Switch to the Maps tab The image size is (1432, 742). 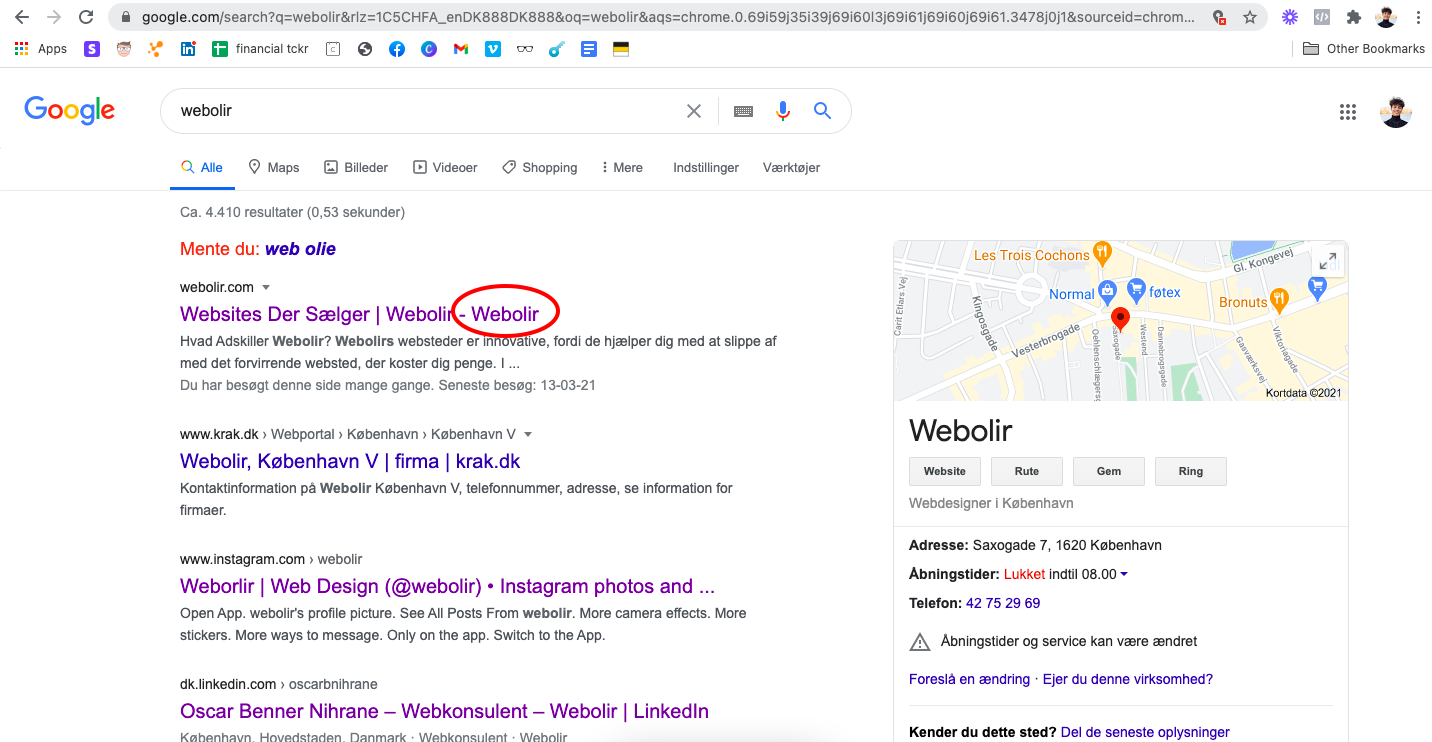tap(273, 167)
